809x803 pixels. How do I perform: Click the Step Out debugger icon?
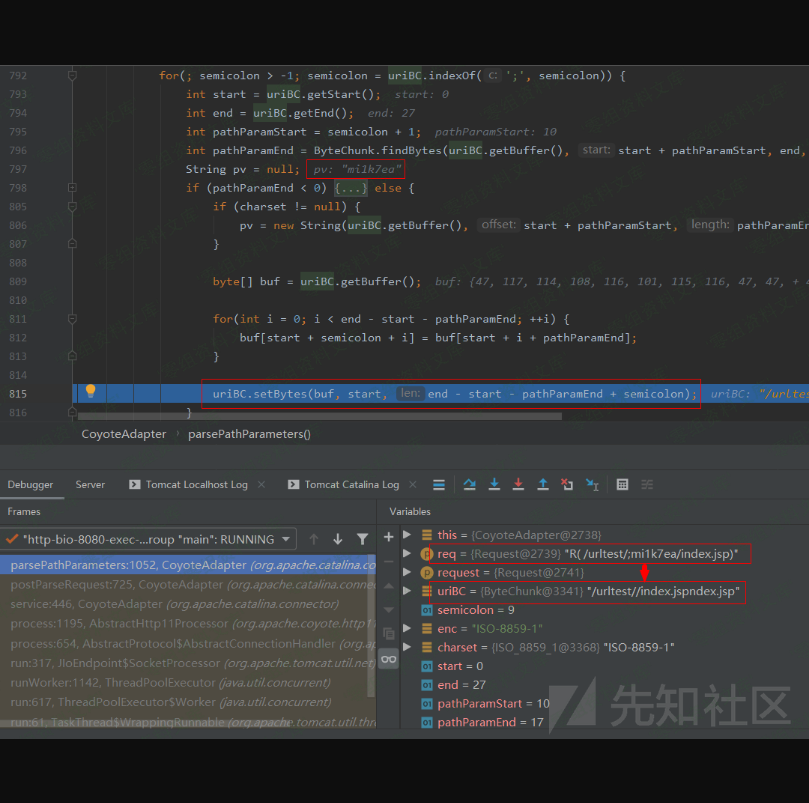(x=543, y=485)
